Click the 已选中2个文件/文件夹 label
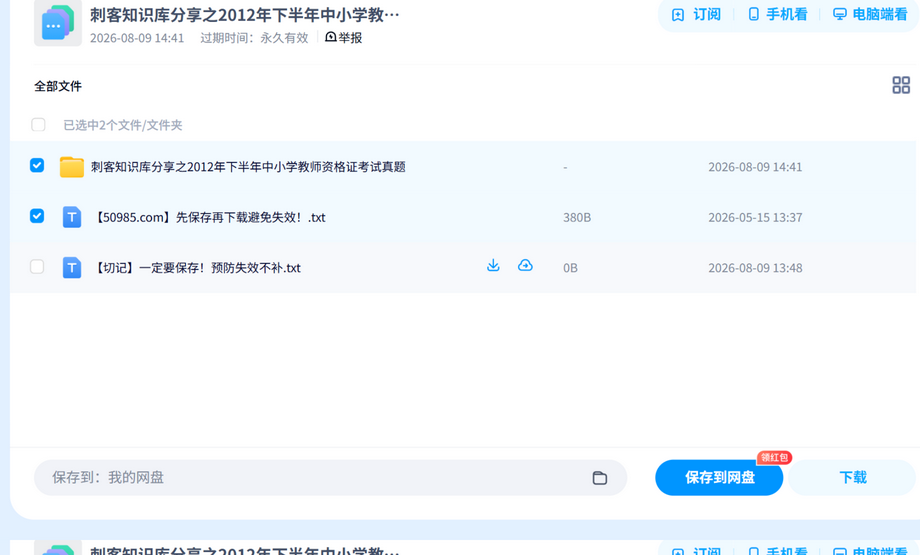 [123, 125]
